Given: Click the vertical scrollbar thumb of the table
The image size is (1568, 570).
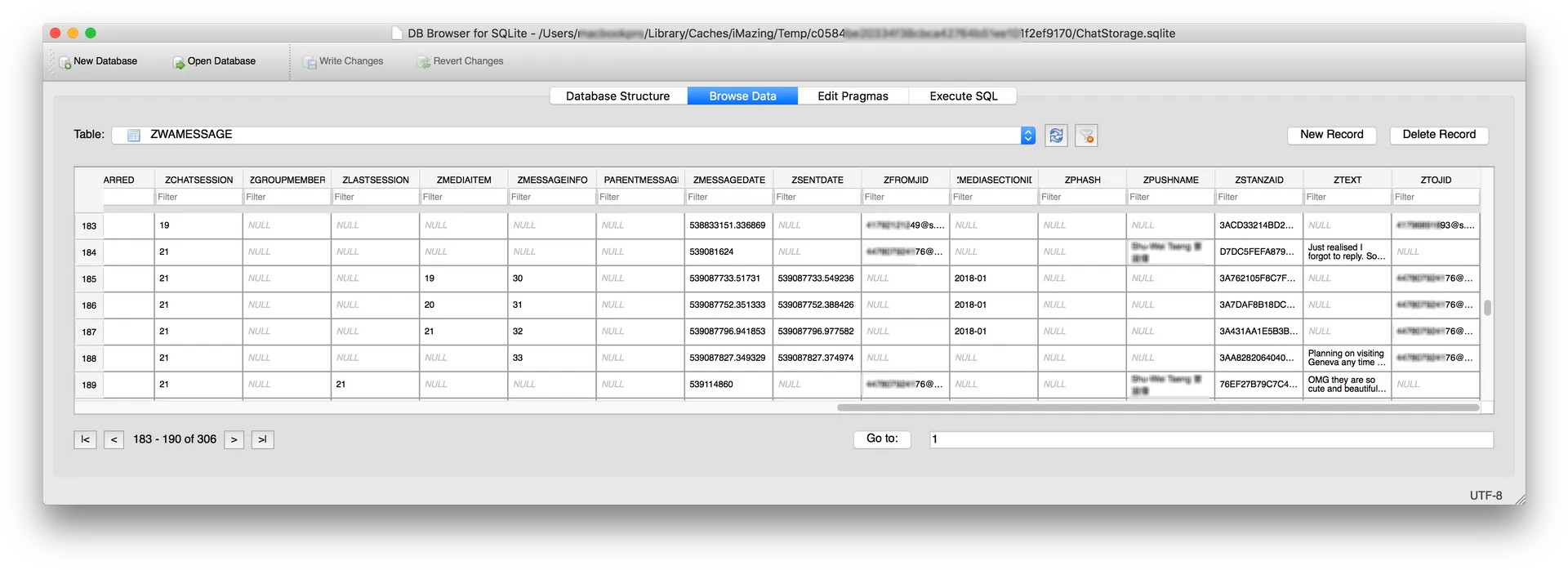Looking at the screenshot, I should coord(1487,308).
